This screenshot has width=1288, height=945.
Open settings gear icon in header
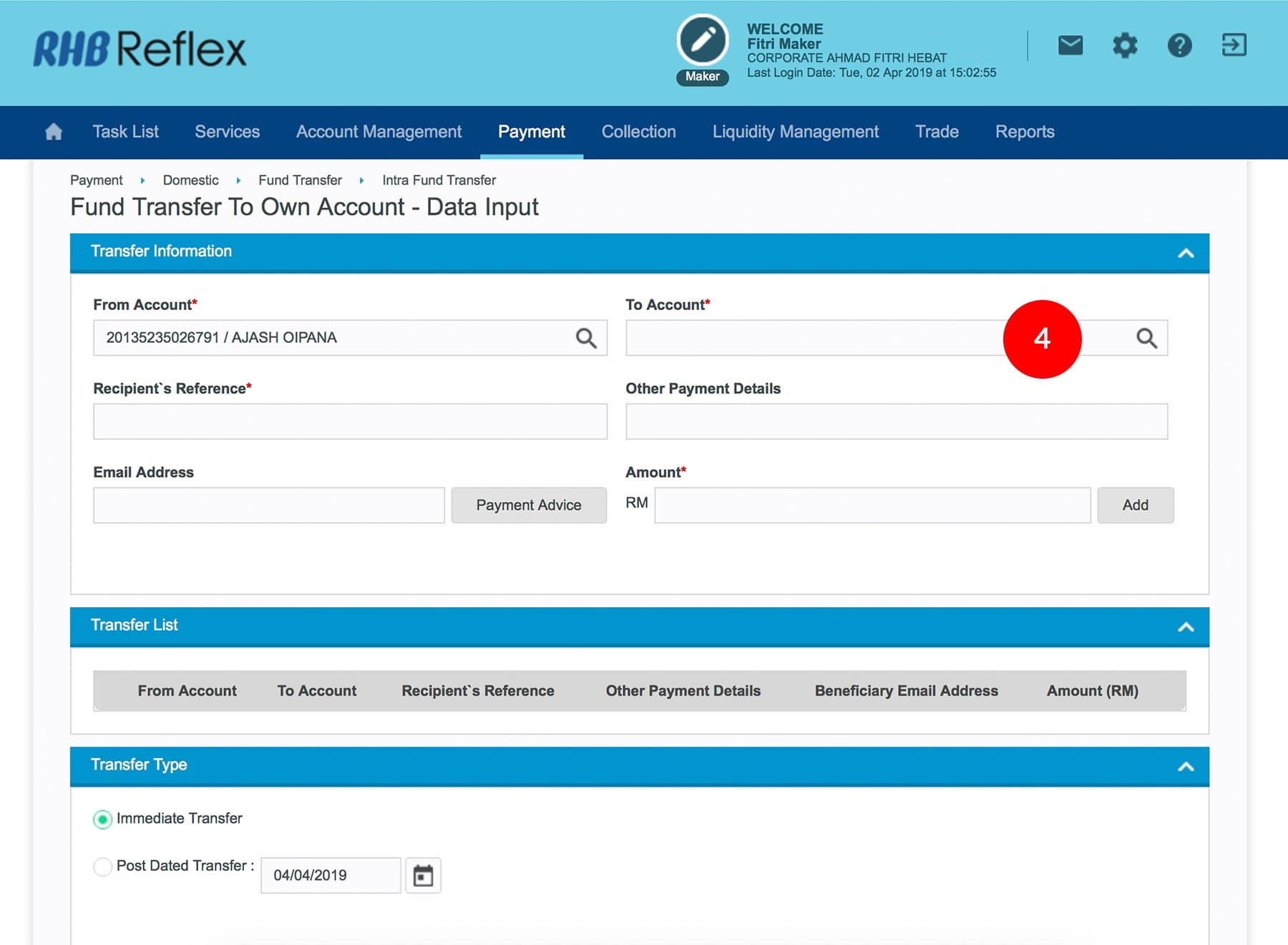1124,46
